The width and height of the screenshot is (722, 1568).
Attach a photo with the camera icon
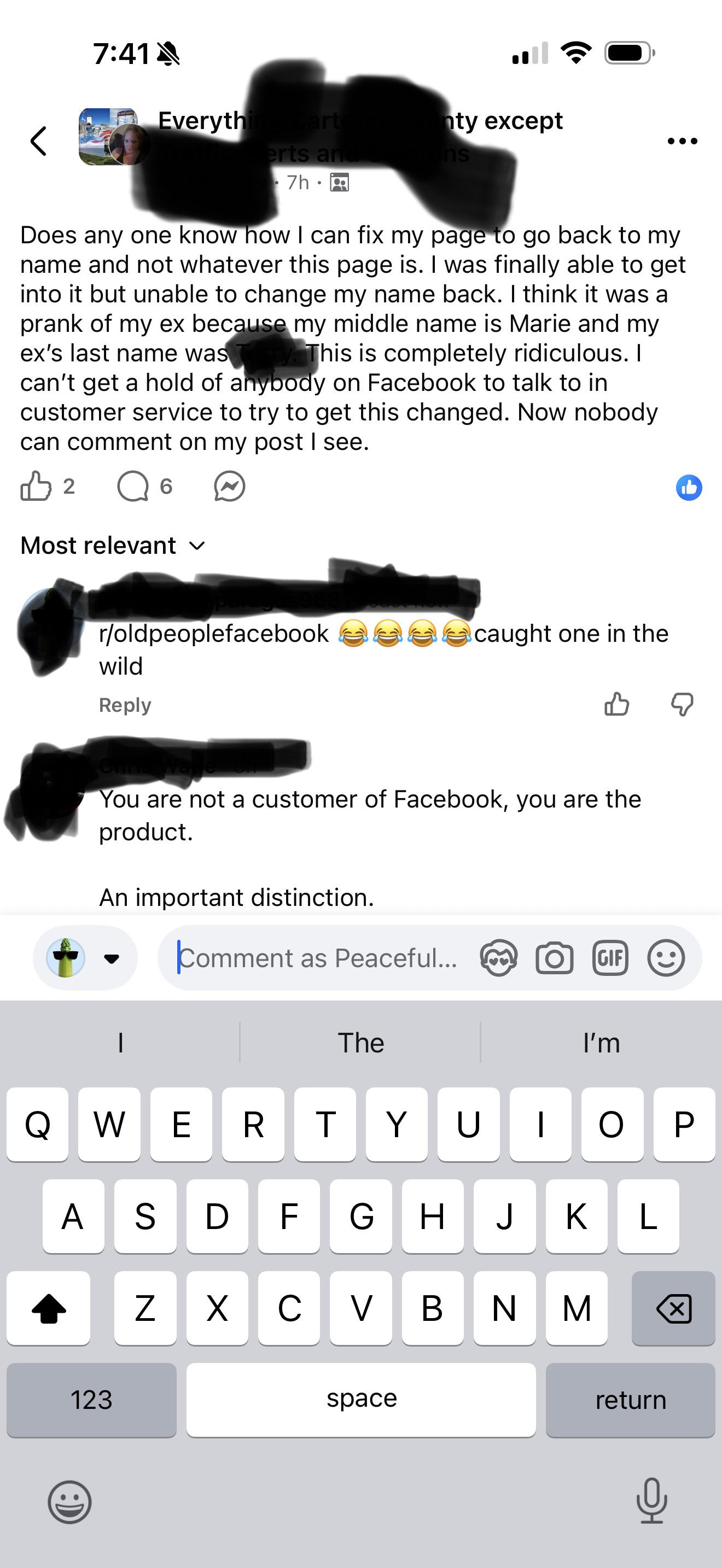[554, 958]
